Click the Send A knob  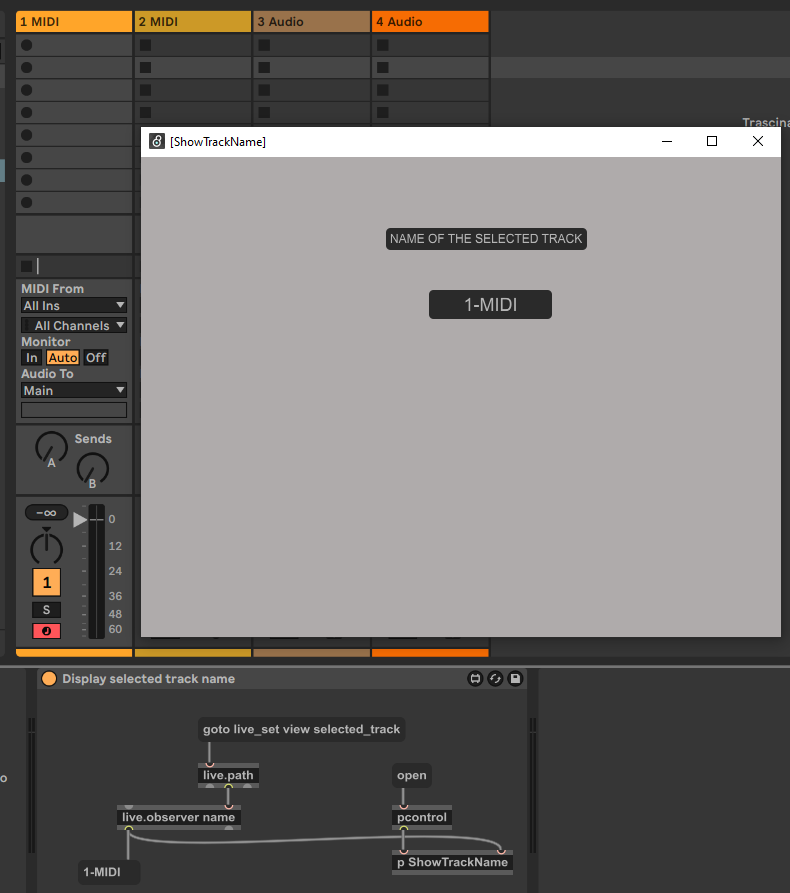coord(52,447)
